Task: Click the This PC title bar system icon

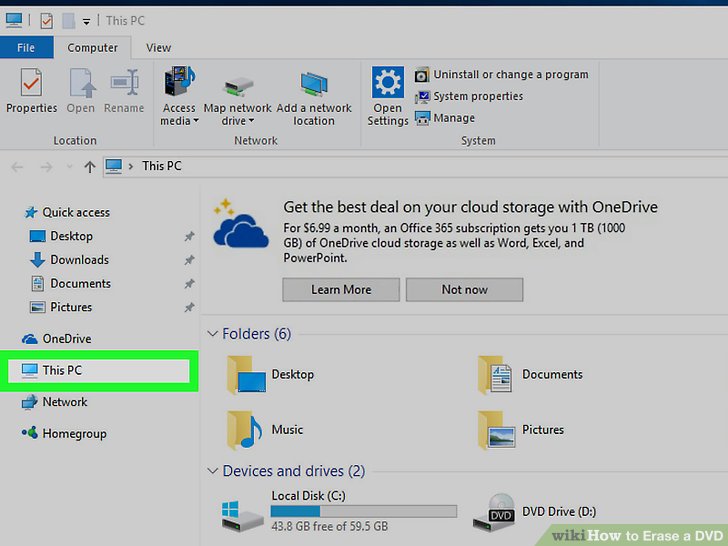Action: click(x=13, y=20)
